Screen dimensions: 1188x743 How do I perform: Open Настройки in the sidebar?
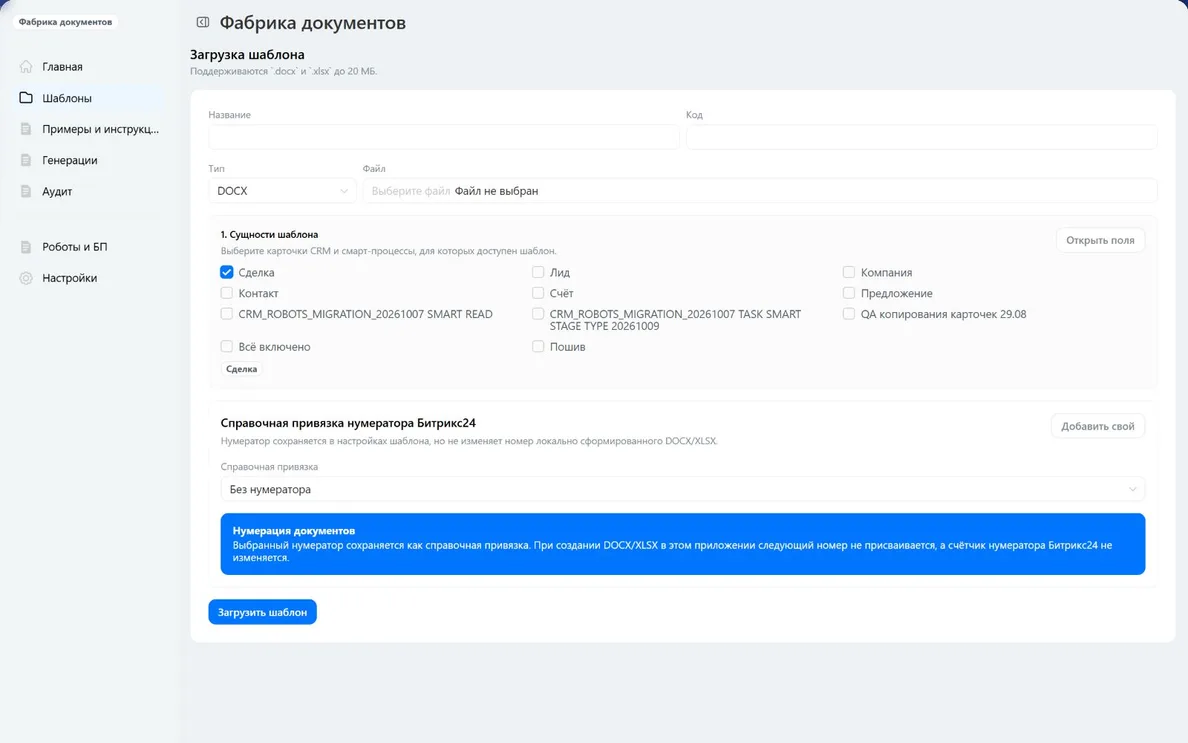[89, 278]
